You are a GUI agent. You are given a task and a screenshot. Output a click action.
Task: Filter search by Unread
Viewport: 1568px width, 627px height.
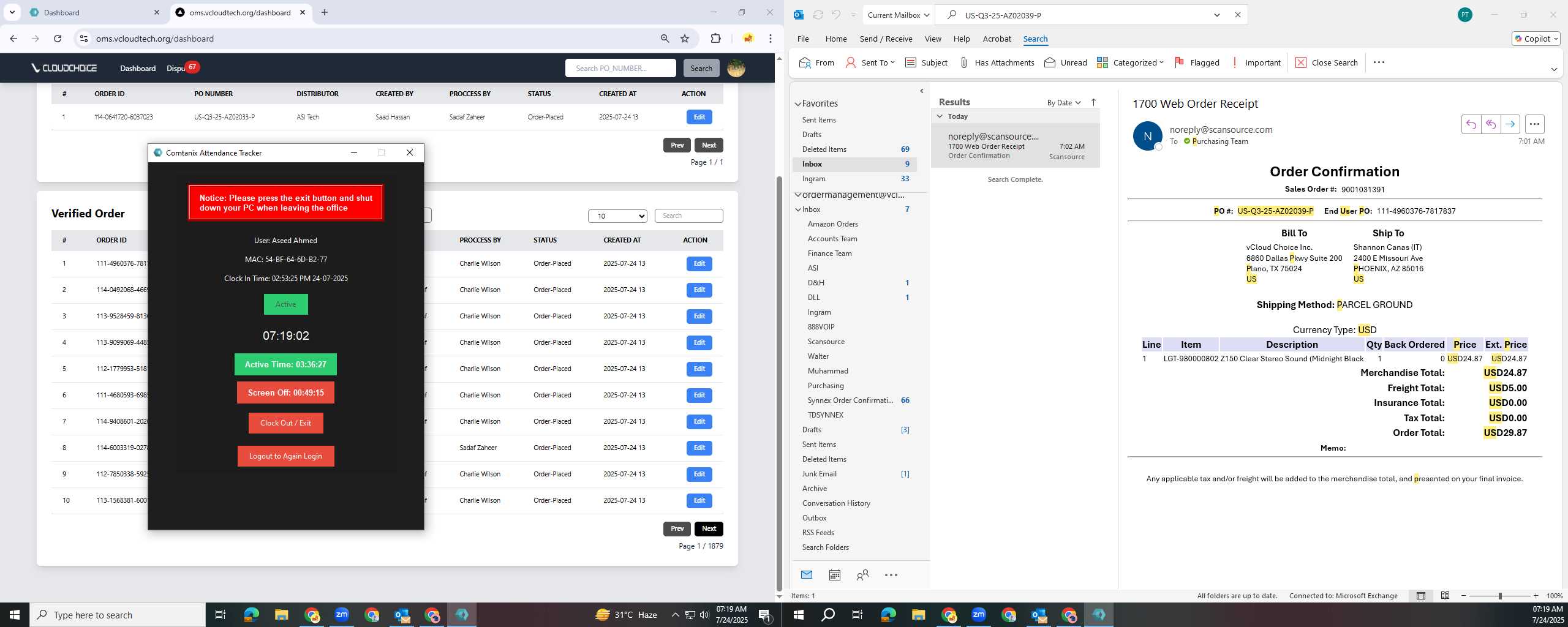[x=1066, y=62]
